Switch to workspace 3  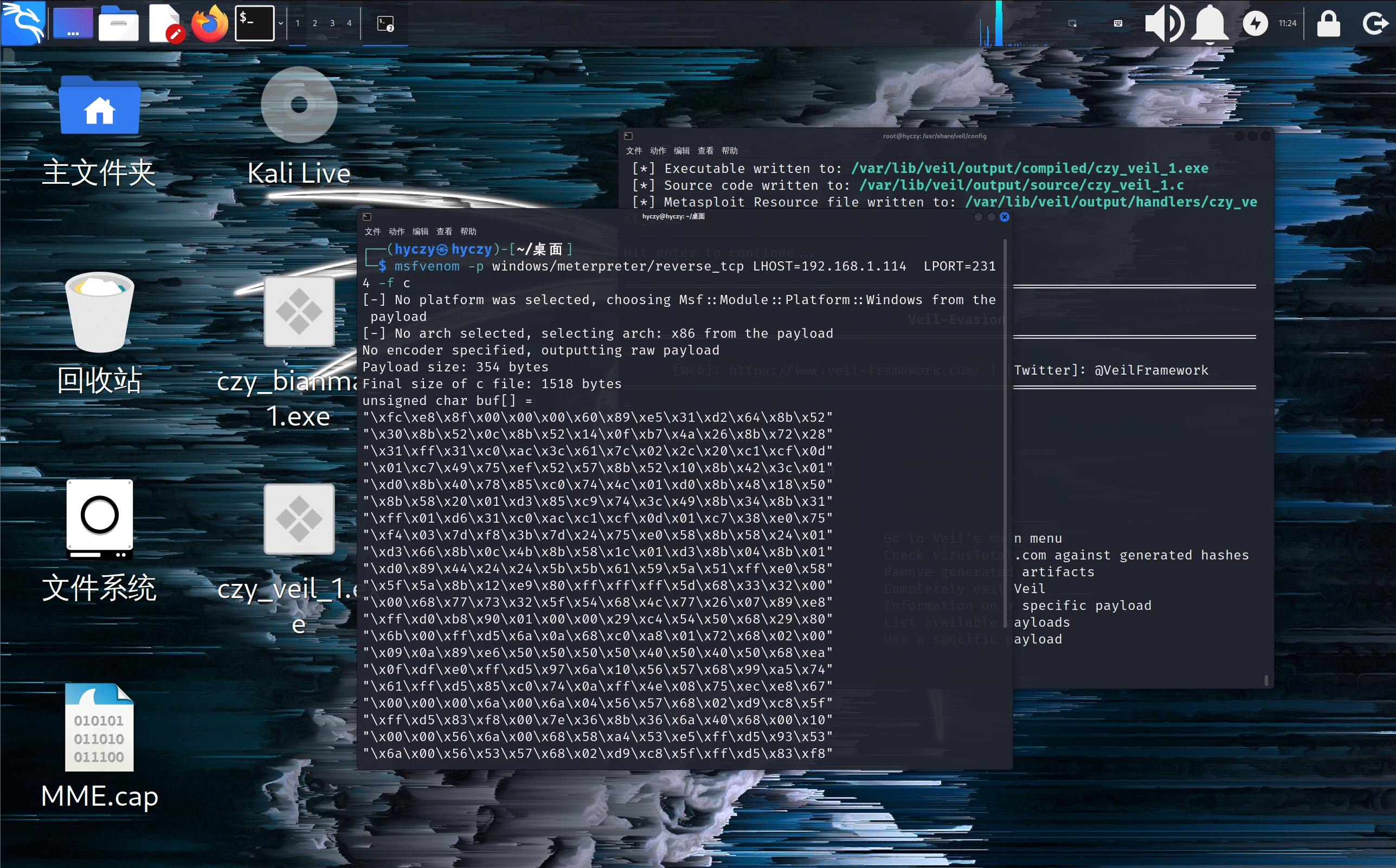tap(332, 23)
